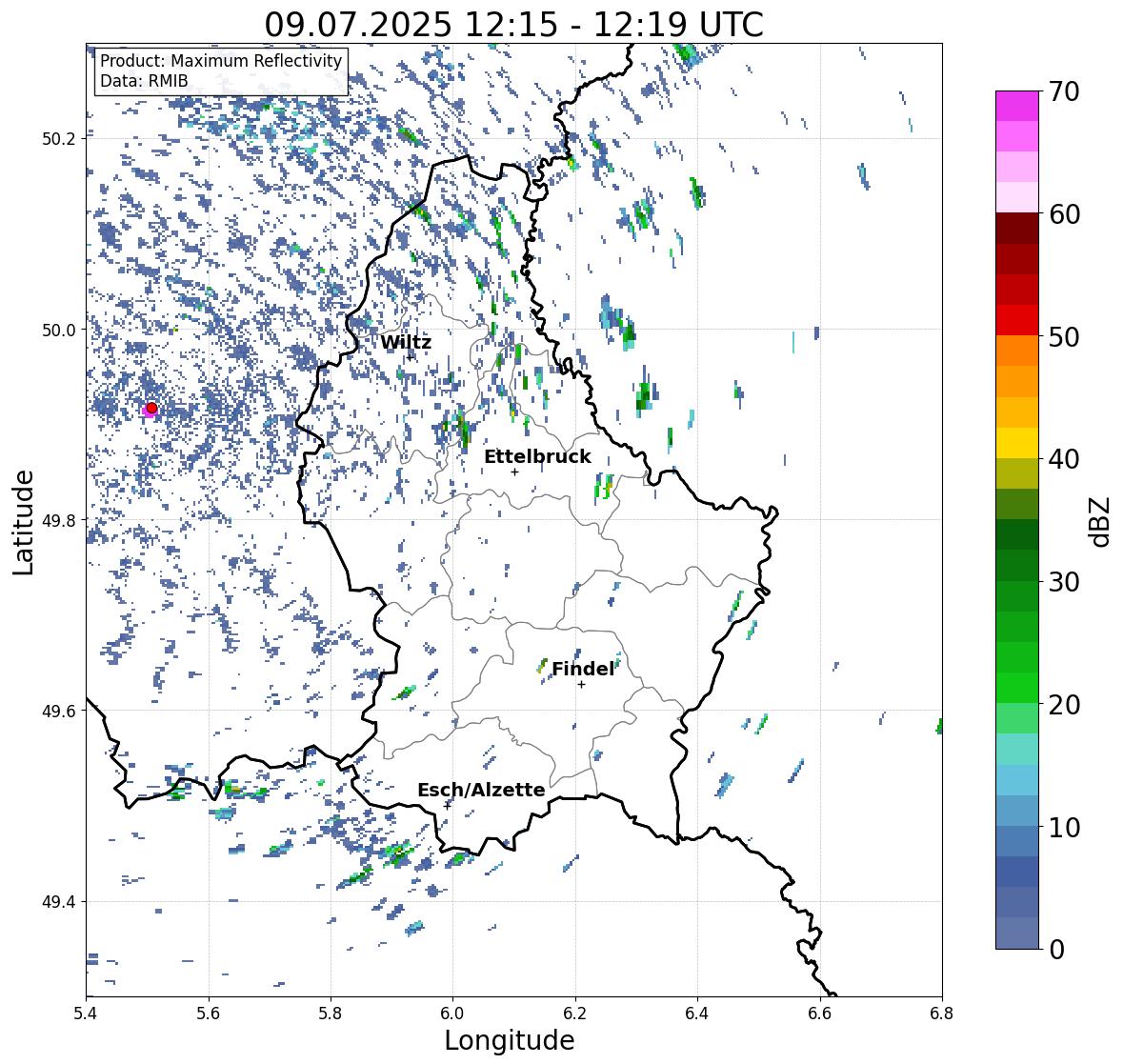Viewport: 1123px width, 1064px height.
Task: Click the 30 tick on the colorbar
Action: pyautogui.click(x=1064, y=581)
